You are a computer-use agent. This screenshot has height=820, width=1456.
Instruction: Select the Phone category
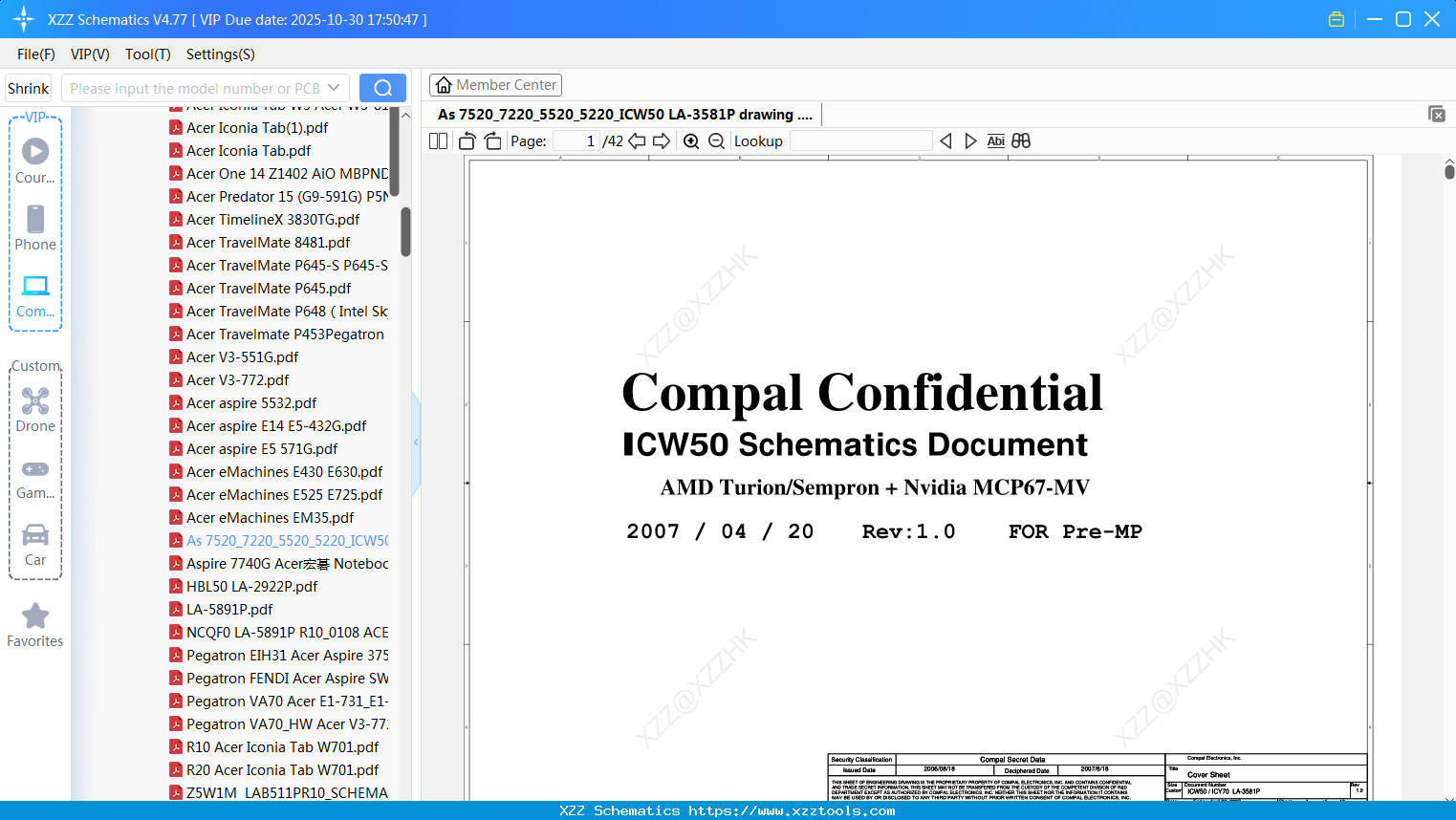35,228
